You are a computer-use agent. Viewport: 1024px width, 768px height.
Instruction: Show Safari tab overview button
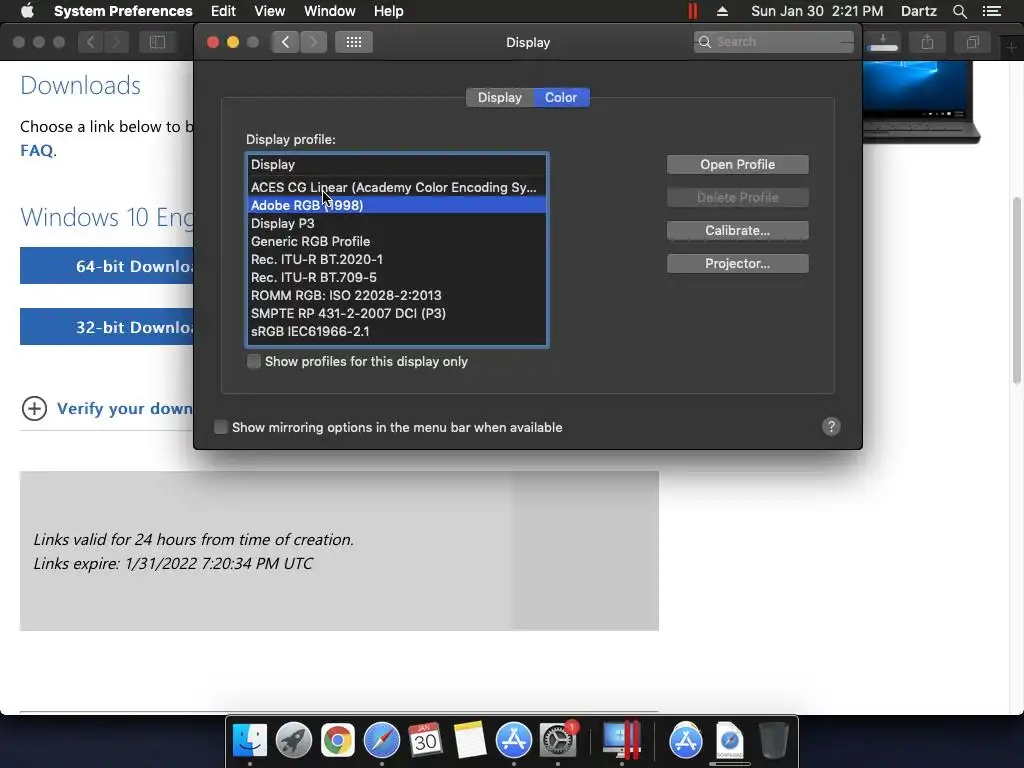point(972,42)
